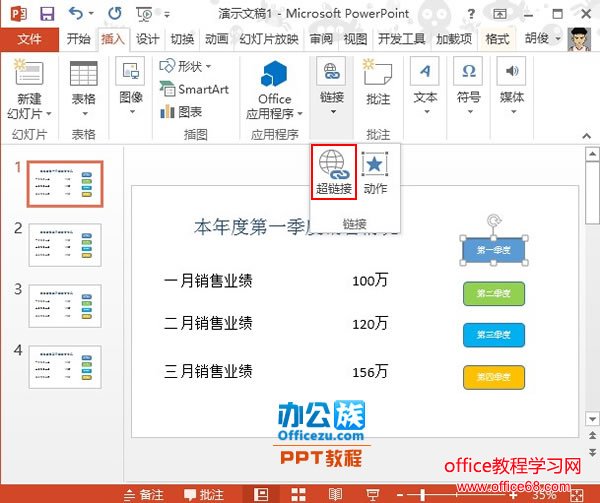Go to previous slide double-arrow button
This screenshot has width=600, height=503.
coord(592,435)
